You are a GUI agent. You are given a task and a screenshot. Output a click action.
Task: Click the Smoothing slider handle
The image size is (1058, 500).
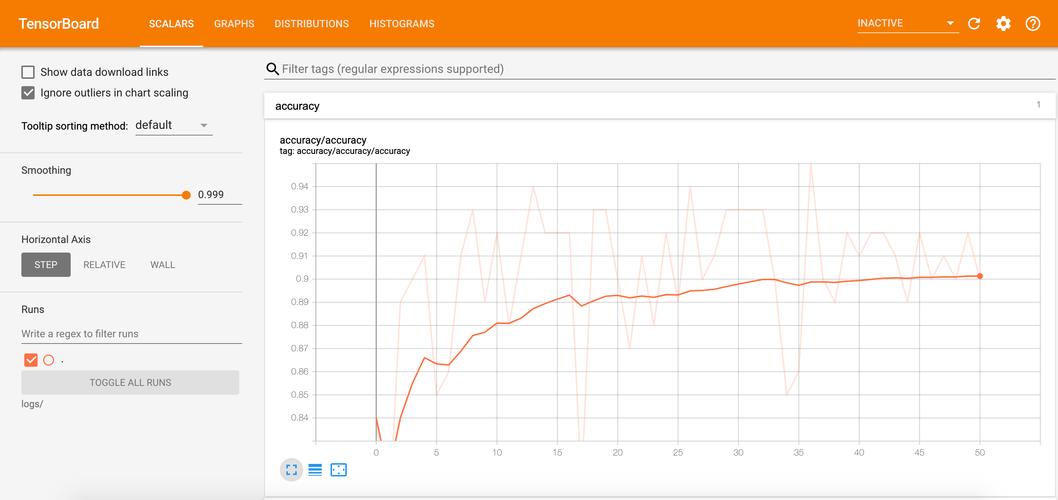click(186, 195)
